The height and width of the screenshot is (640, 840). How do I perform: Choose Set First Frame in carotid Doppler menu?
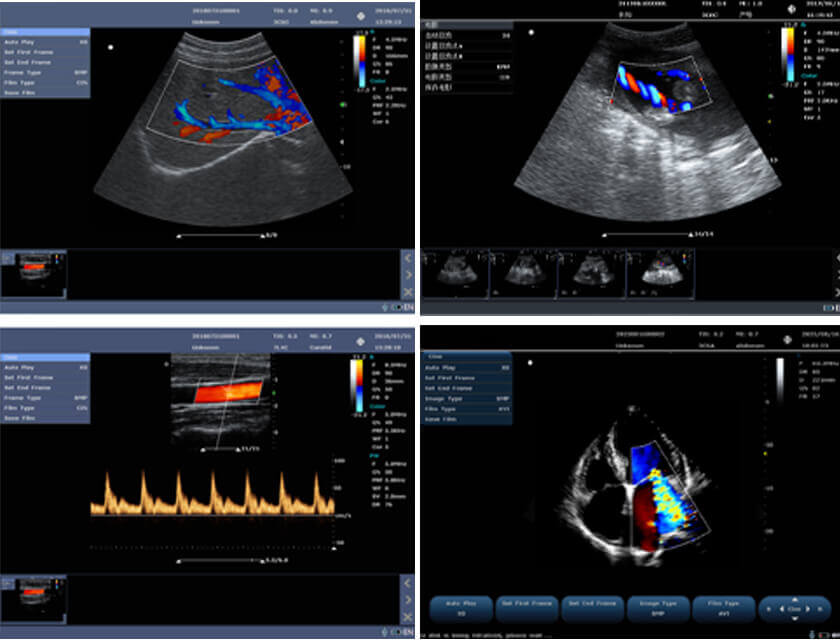[x=45, y=378]
